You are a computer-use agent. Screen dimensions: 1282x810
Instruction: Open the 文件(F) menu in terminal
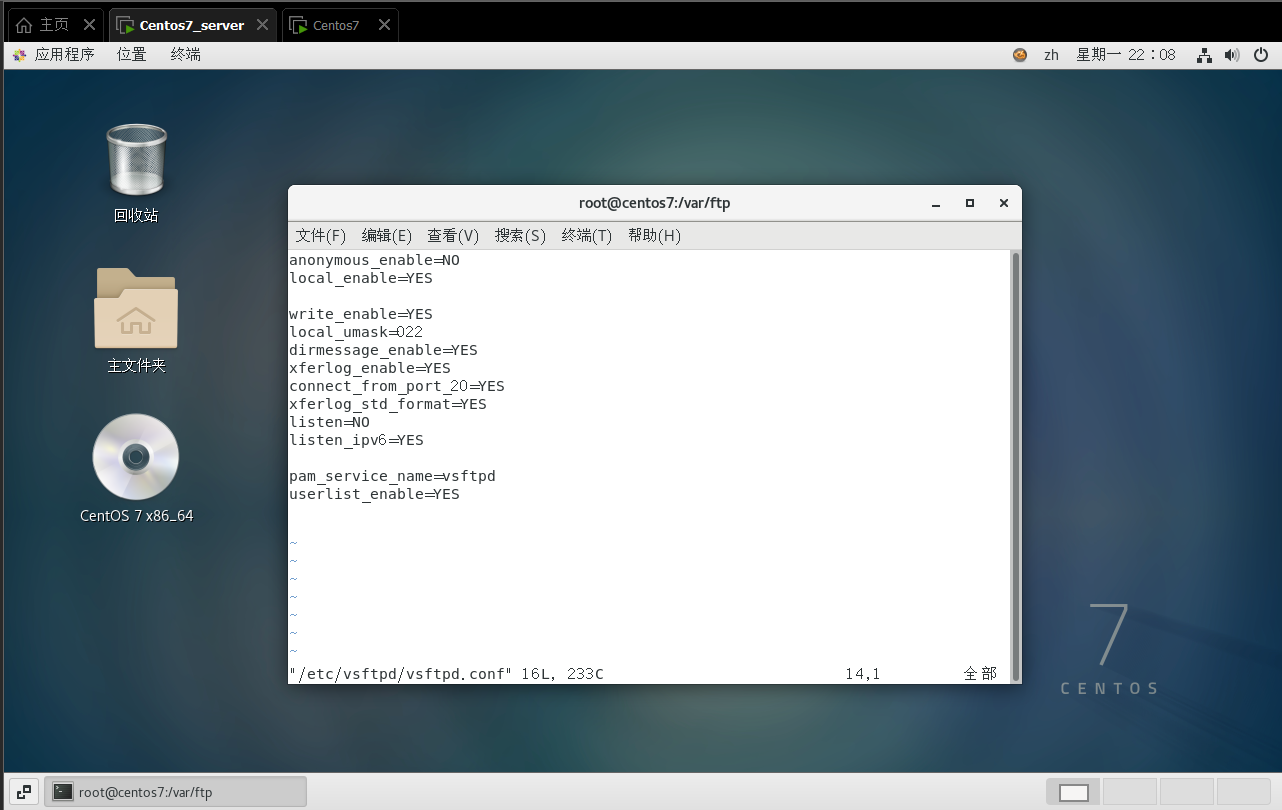tap(320, 236)
